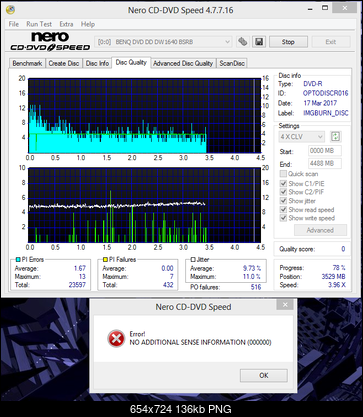The image size is (363, 417).
Task: Toggle the Show C1/PIE checkbox
Action: coord(283,183)
